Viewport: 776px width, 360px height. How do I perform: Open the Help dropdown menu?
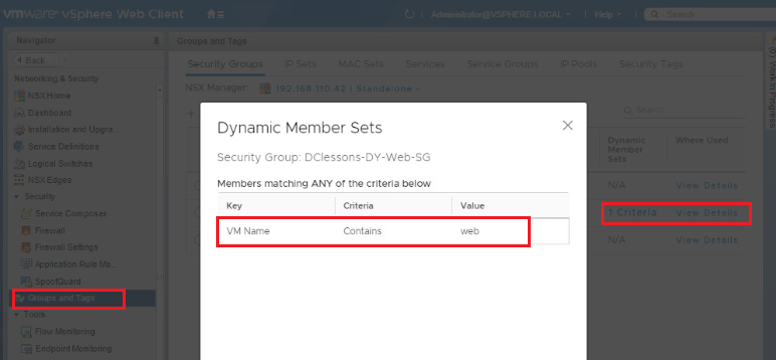point(608,14)
